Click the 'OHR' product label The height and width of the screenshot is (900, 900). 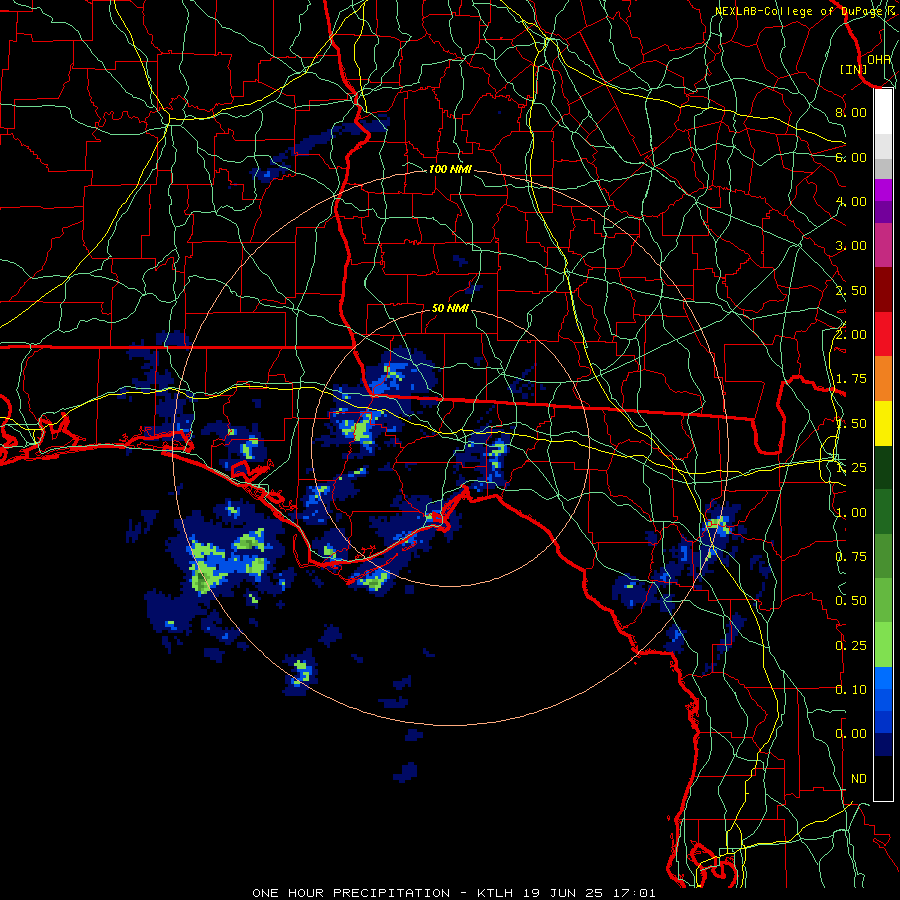point(879,59)
